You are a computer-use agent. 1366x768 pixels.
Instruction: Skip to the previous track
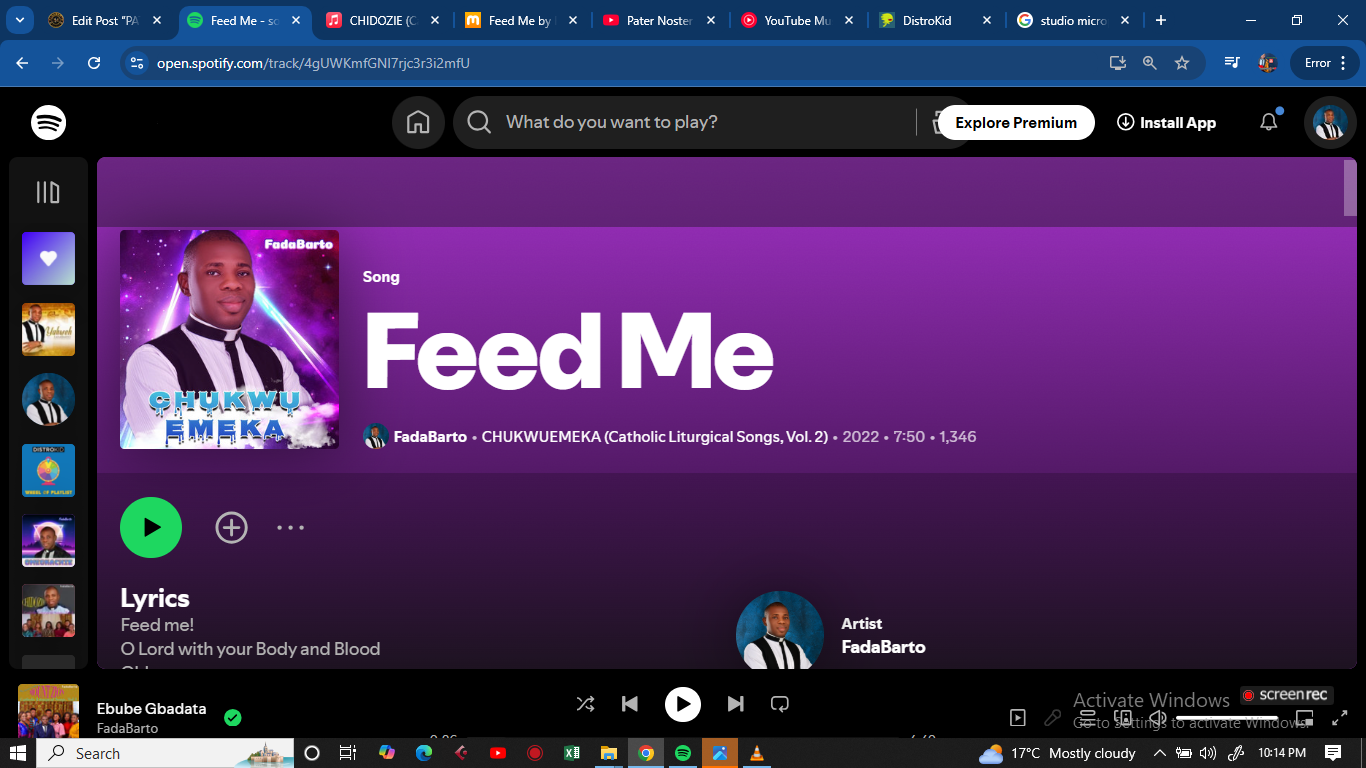[630, 704]
